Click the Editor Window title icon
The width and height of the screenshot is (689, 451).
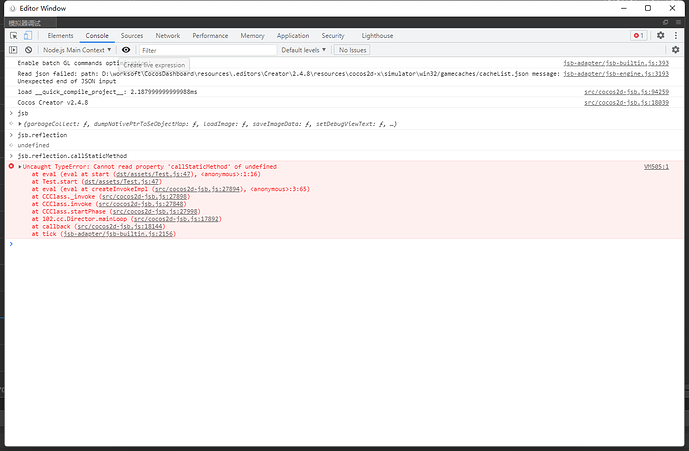(13, 8)
